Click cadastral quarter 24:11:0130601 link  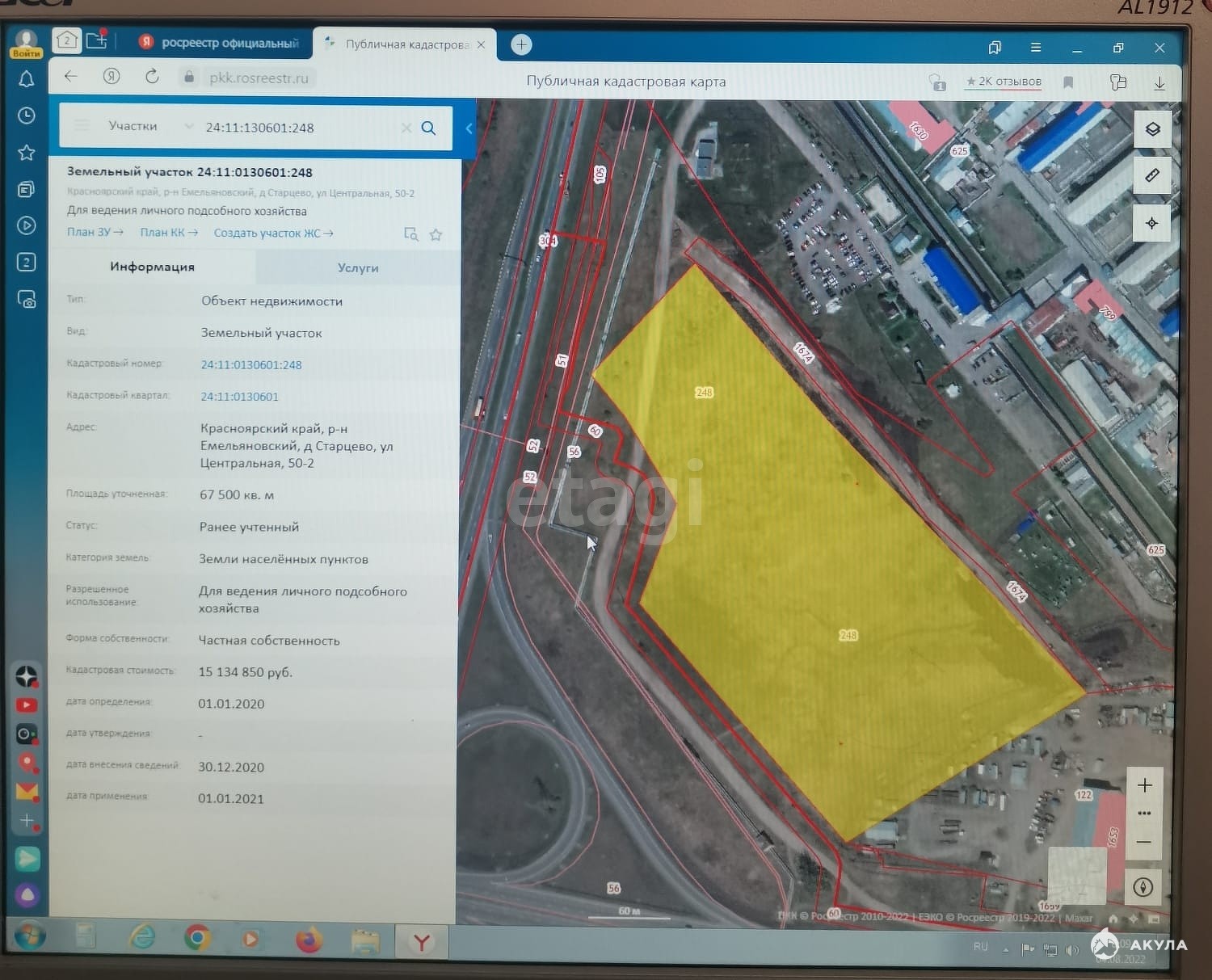pyautogui.click(x=239, y=397)
